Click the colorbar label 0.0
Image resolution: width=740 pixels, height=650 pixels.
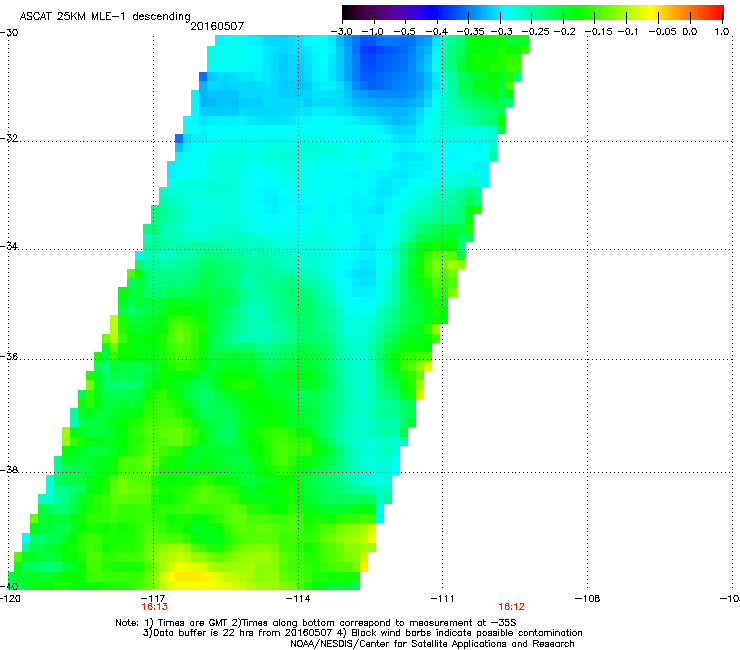pyautogui.click(x=690, y=32)
